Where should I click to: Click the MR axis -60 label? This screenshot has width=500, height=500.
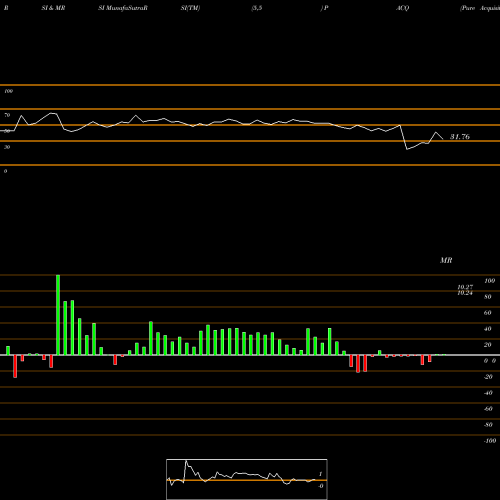pyautogui.click(x=488, y=409)
